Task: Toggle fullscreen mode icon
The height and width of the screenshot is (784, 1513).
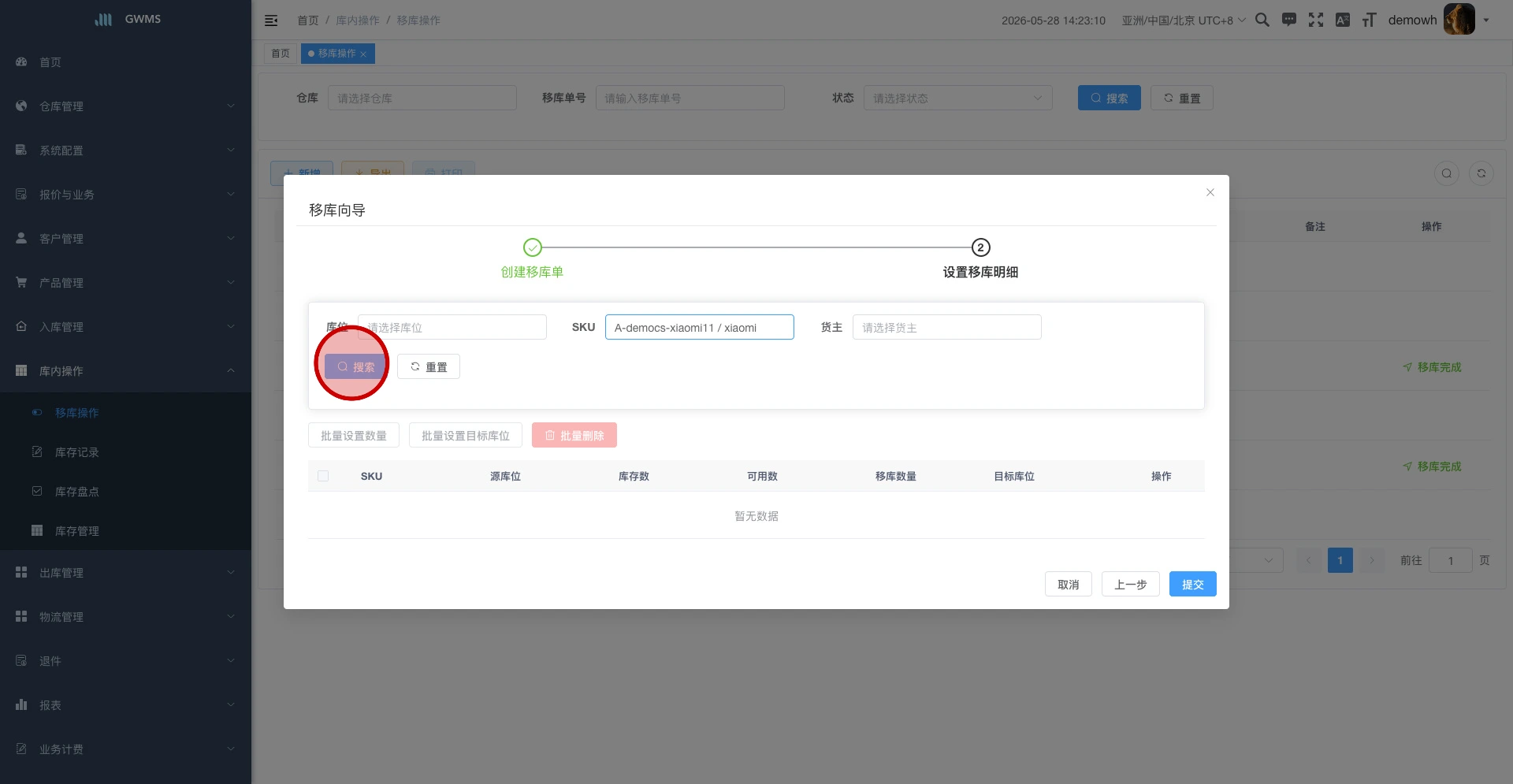Action: point(1316,20)
